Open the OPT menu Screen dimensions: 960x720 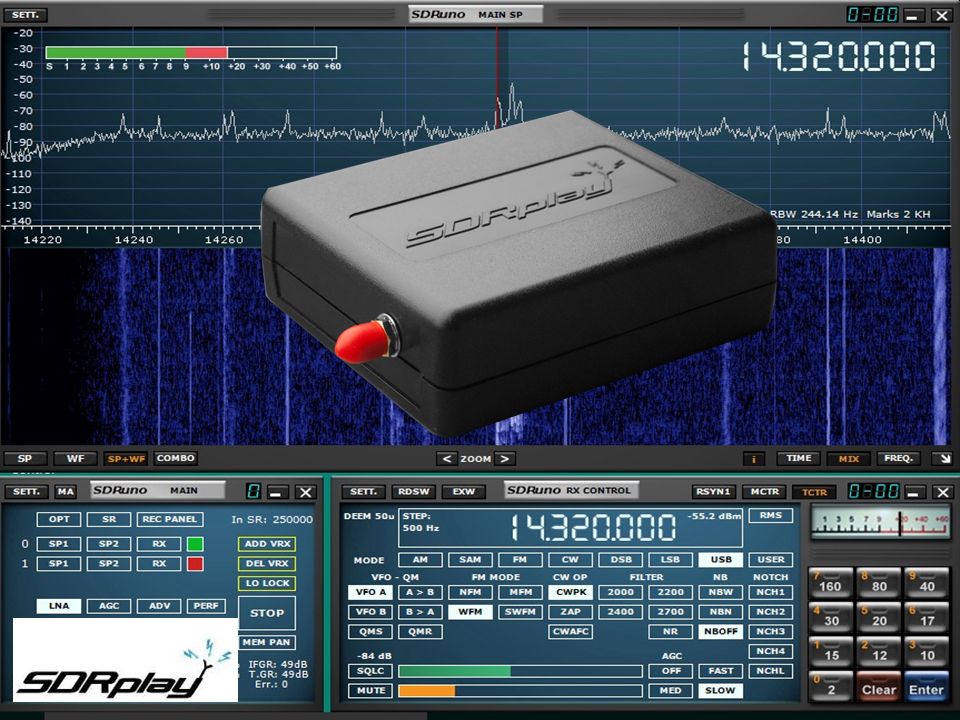click(x=59, y=519)
